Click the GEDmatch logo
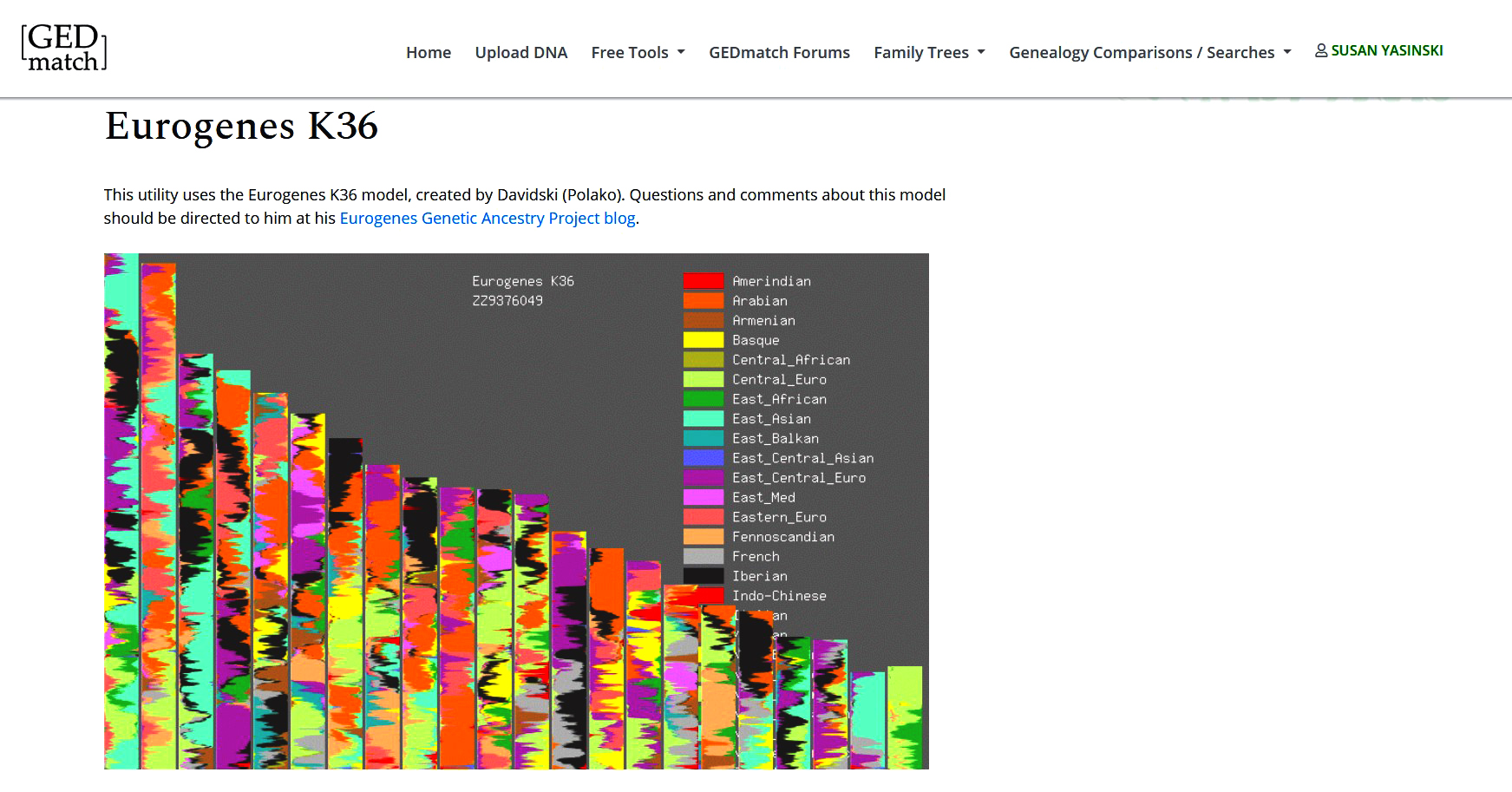 pos(63,48)
